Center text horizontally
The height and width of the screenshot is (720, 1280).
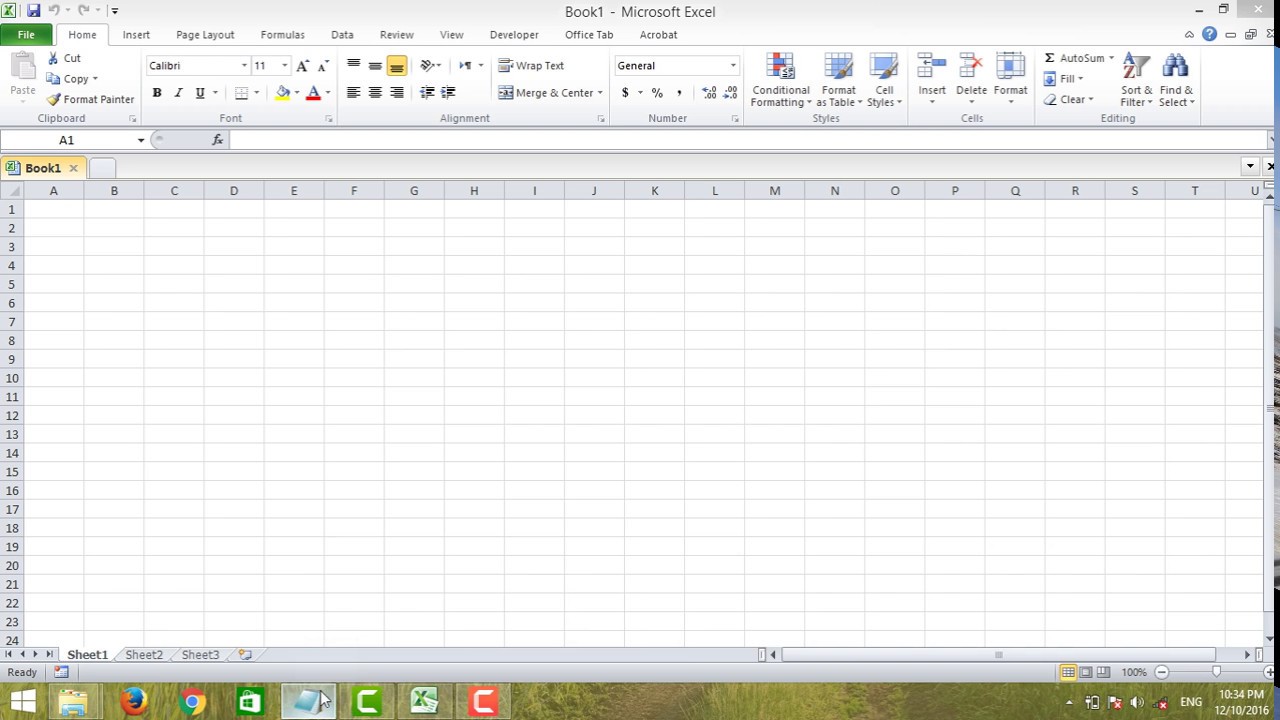pos(375,93)
